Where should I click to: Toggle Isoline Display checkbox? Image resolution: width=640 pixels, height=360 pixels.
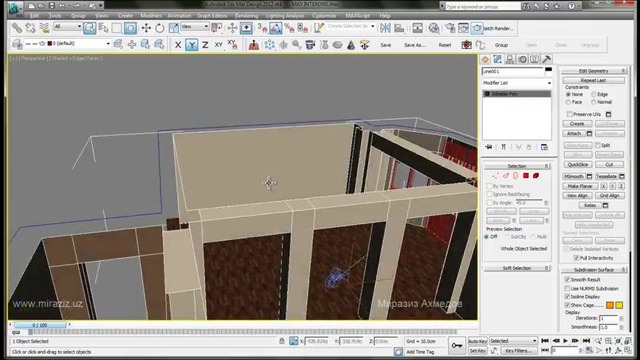(x=567, y=297)
